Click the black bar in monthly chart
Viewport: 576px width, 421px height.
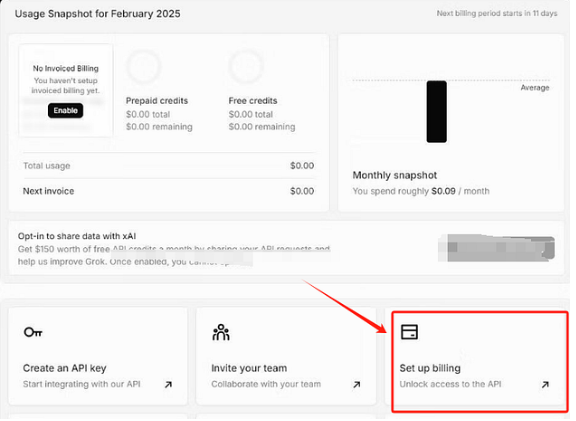pos(436,112)
